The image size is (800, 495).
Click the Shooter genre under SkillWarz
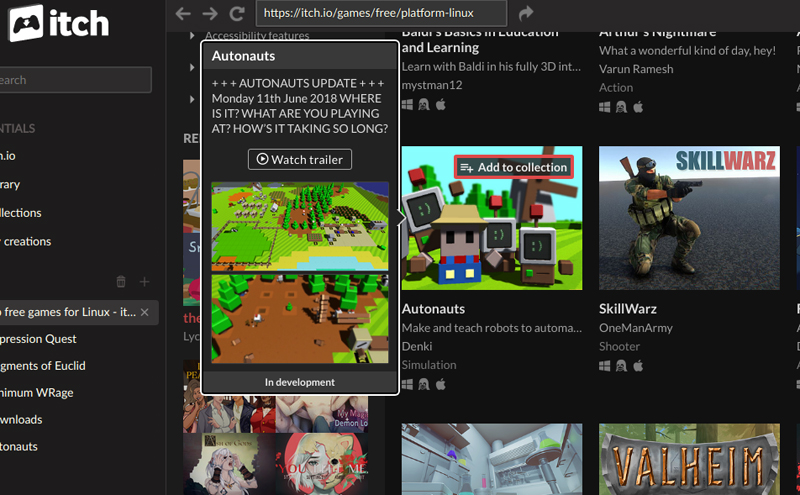[x=619, y=346]
